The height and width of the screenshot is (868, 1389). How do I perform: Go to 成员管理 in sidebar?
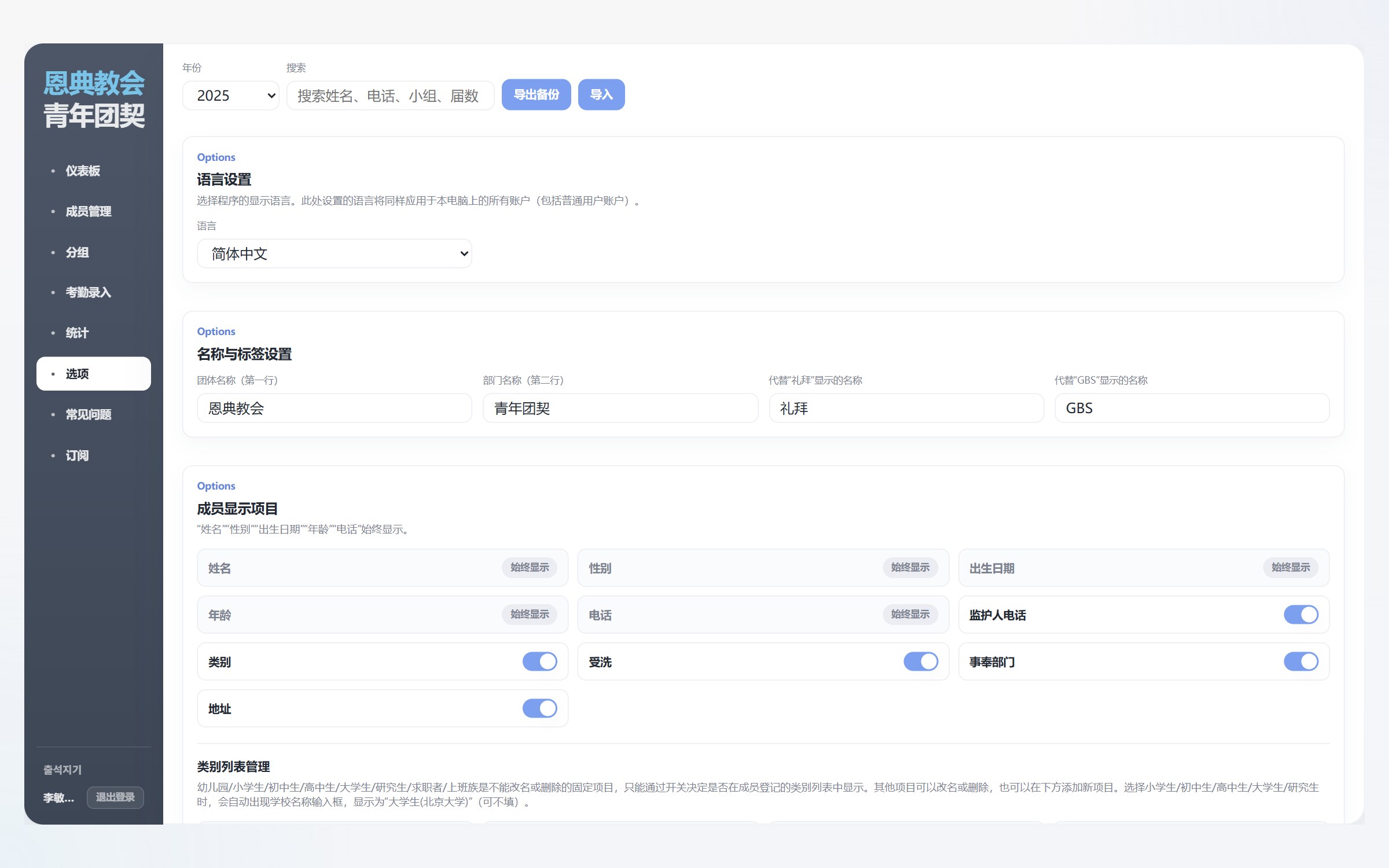(x=93, y=211)
